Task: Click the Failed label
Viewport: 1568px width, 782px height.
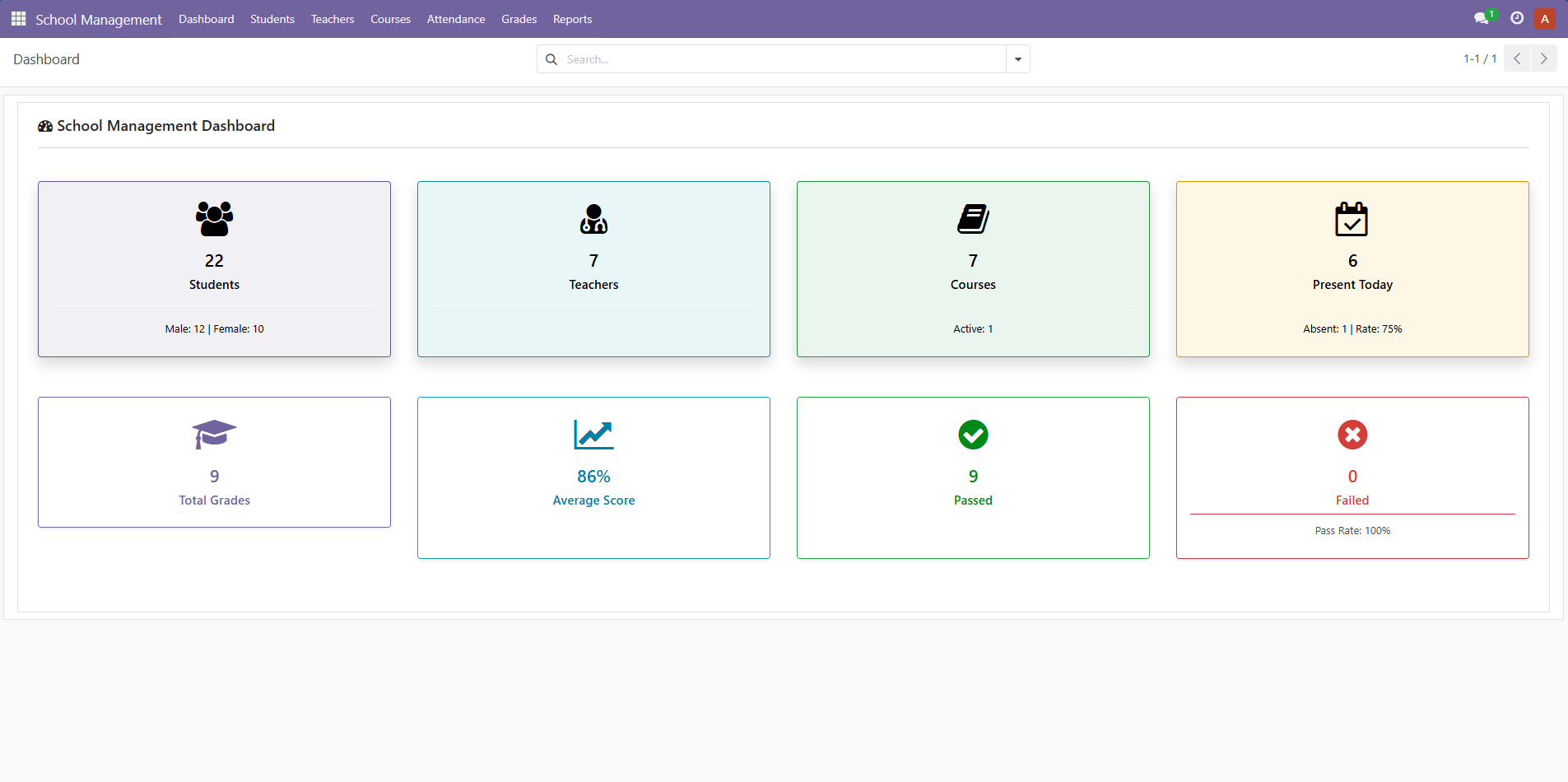Action: click(1352, 500)
